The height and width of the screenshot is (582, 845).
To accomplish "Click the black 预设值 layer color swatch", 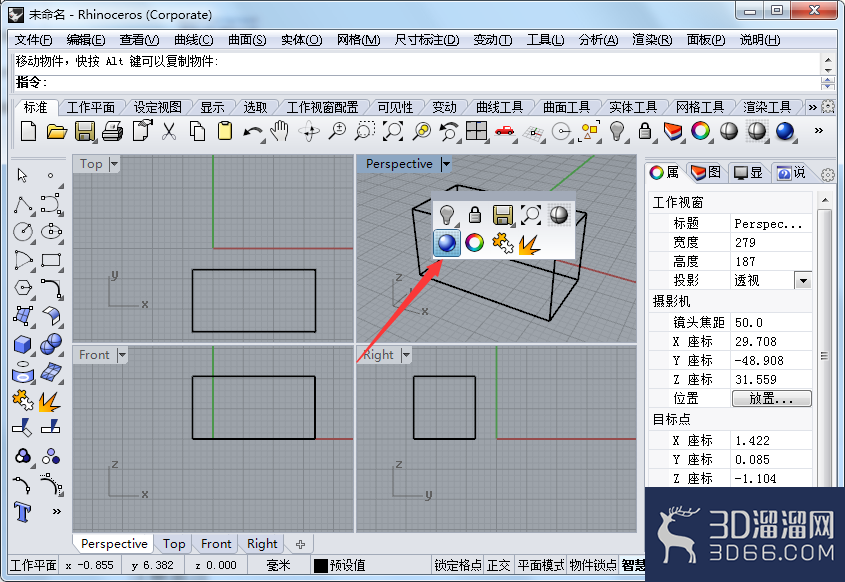I will click(x=321, y=565).
